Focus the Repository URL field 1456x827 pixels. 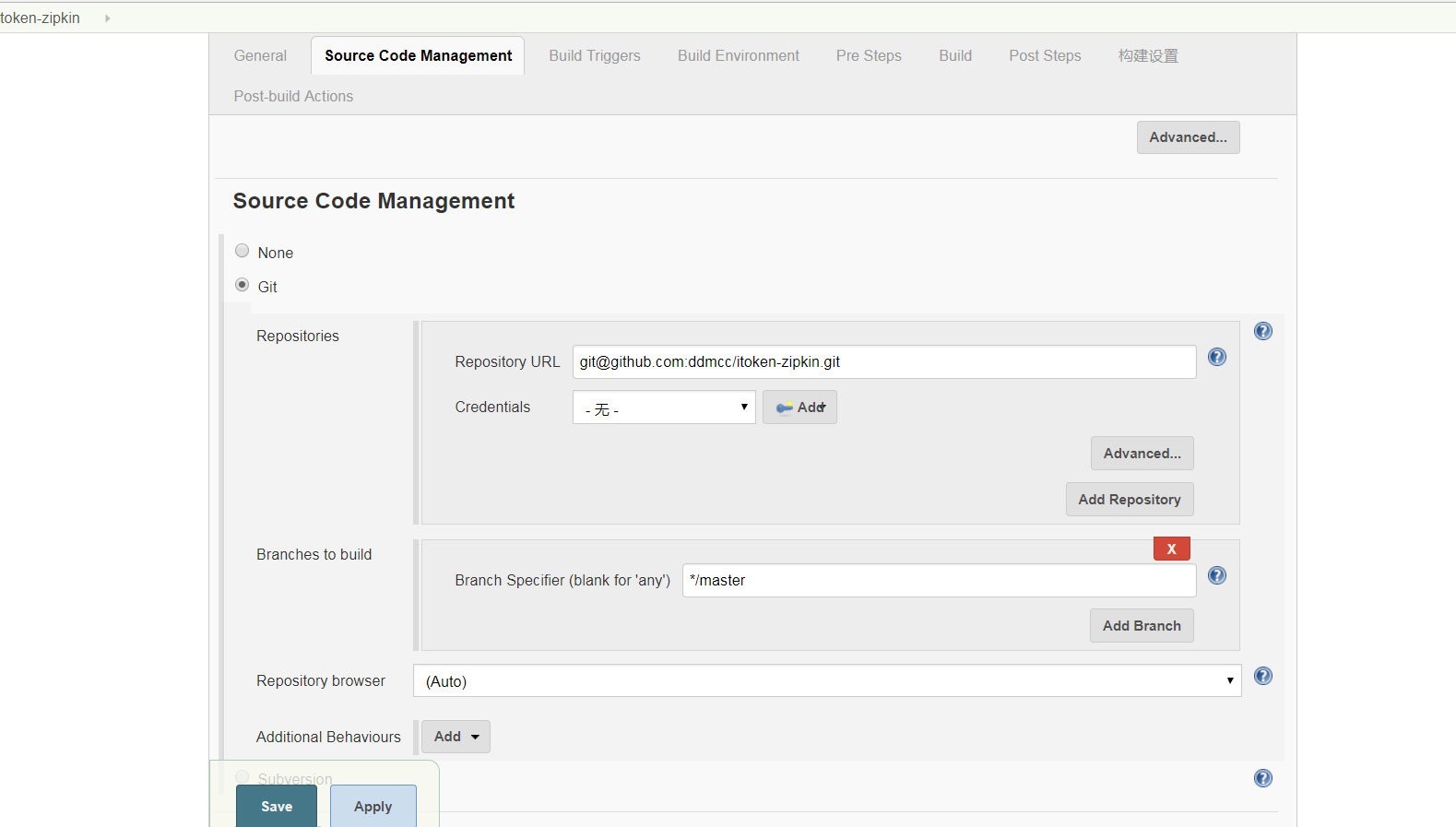tap(884, 361)
